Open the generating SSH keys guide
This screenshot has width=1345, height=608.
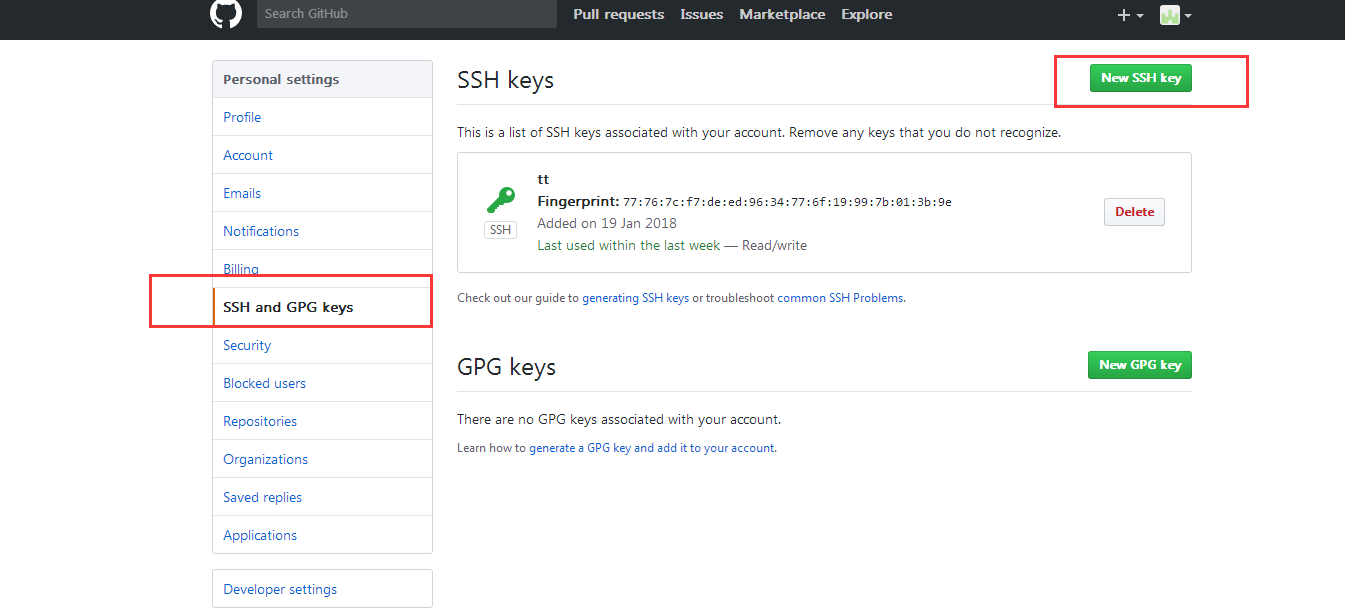coord(635,298)
